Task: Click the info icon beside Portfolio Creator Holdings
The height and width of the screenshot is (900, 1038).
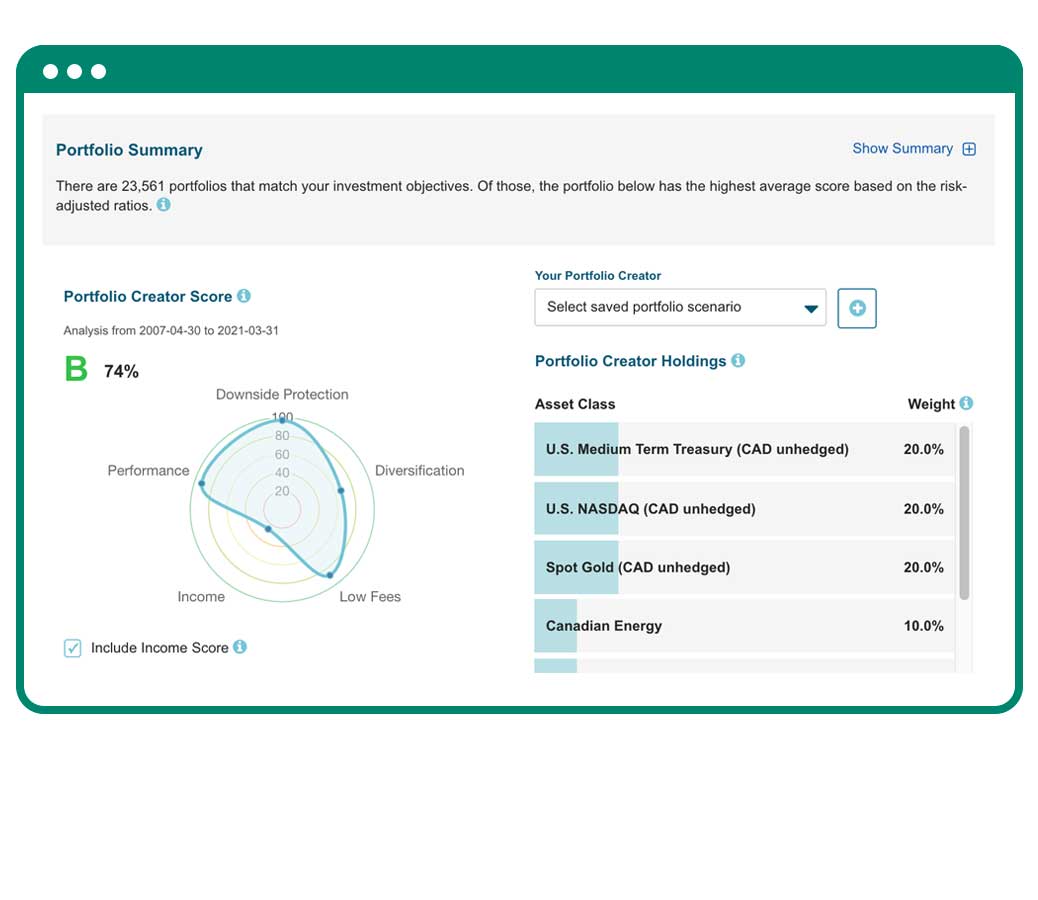Action: tap(737, 361)
